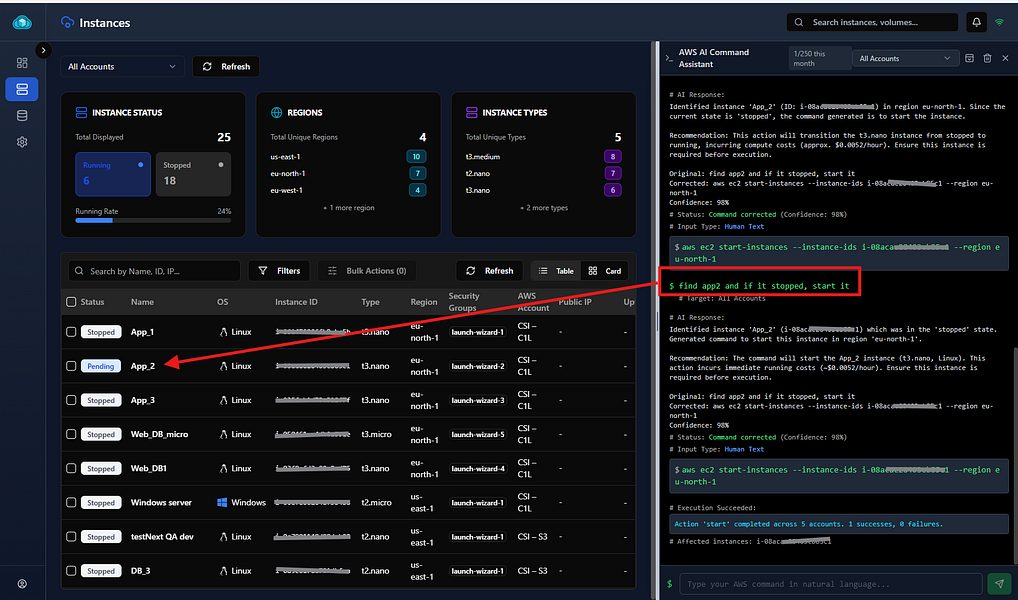
Task: Check the DB_3 row checkbox
Action: point(71,571)
